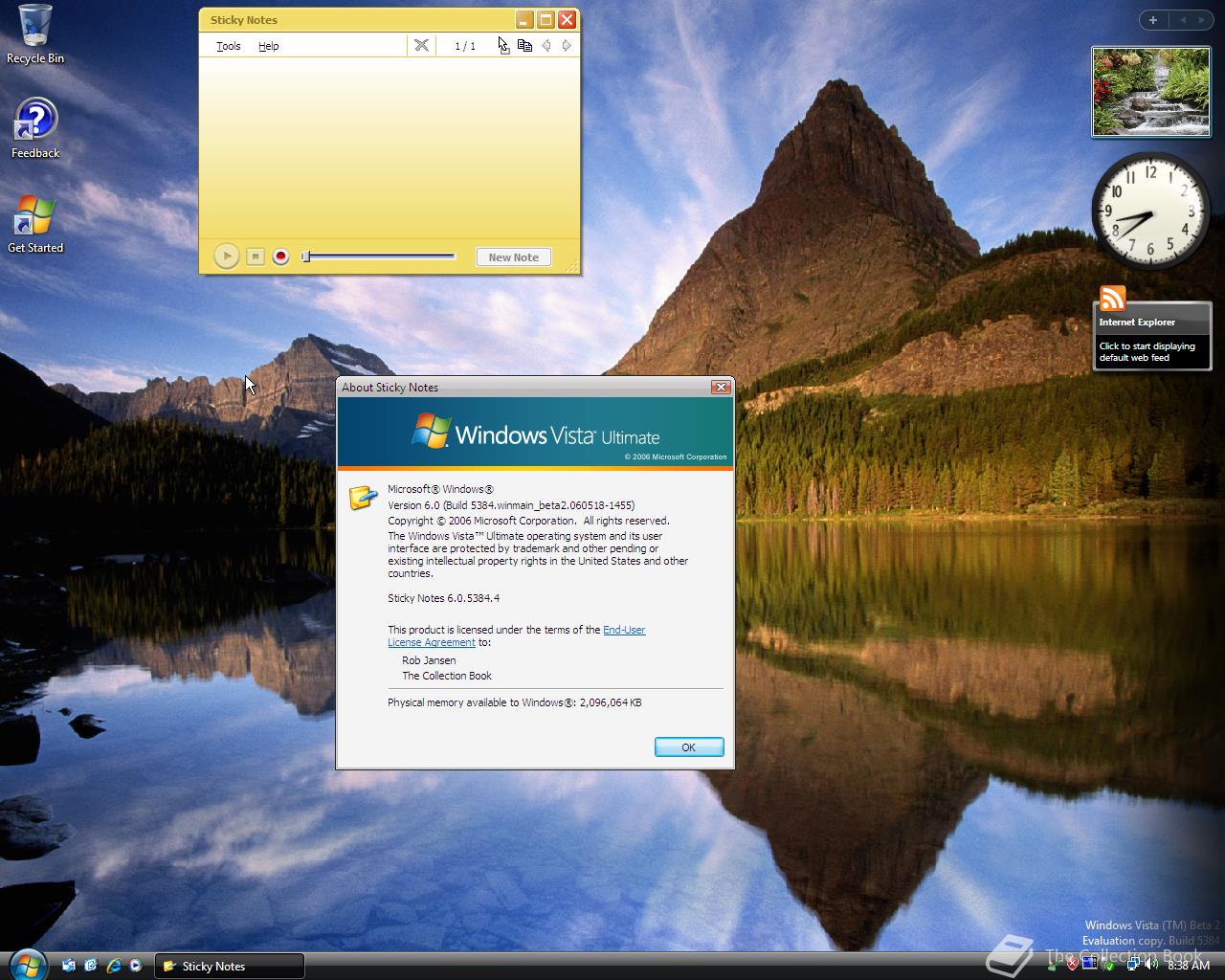1225x980 pixels.
Task: Click the sidebar next page arrow
Action: (1203, 20)
